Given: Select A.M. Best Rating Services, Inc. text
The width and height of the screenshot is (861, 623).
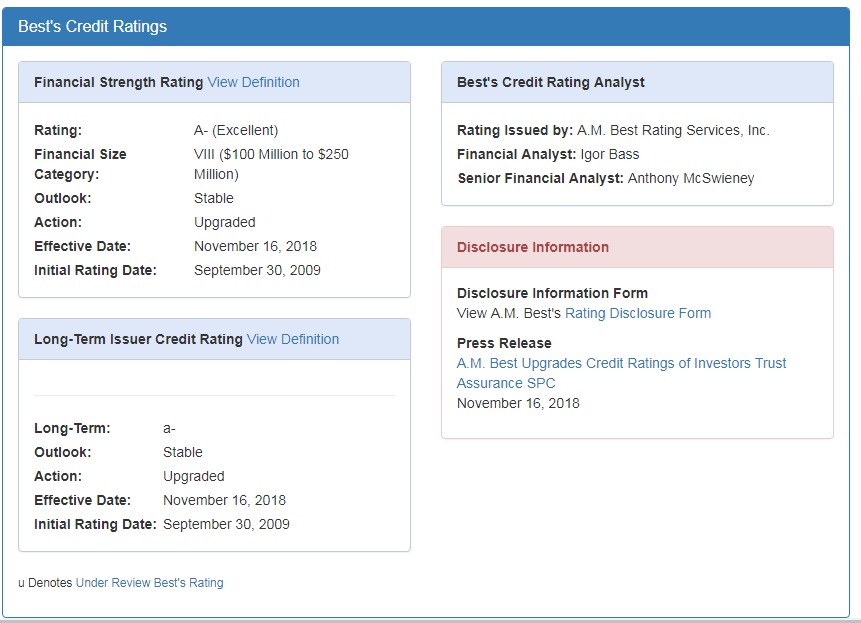Looking at the screenshot, I should (x=673, y=131).
